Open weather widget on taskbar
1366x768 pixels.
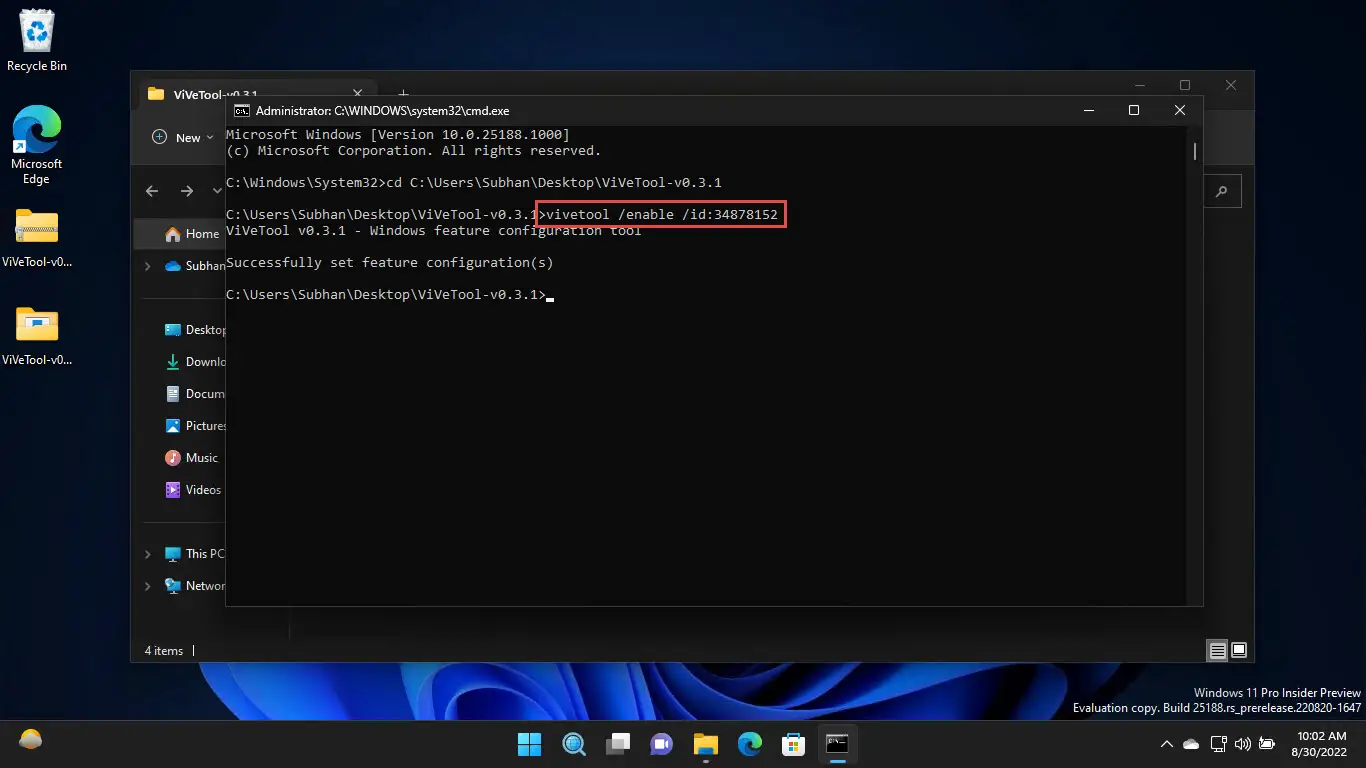coord(31,741)
